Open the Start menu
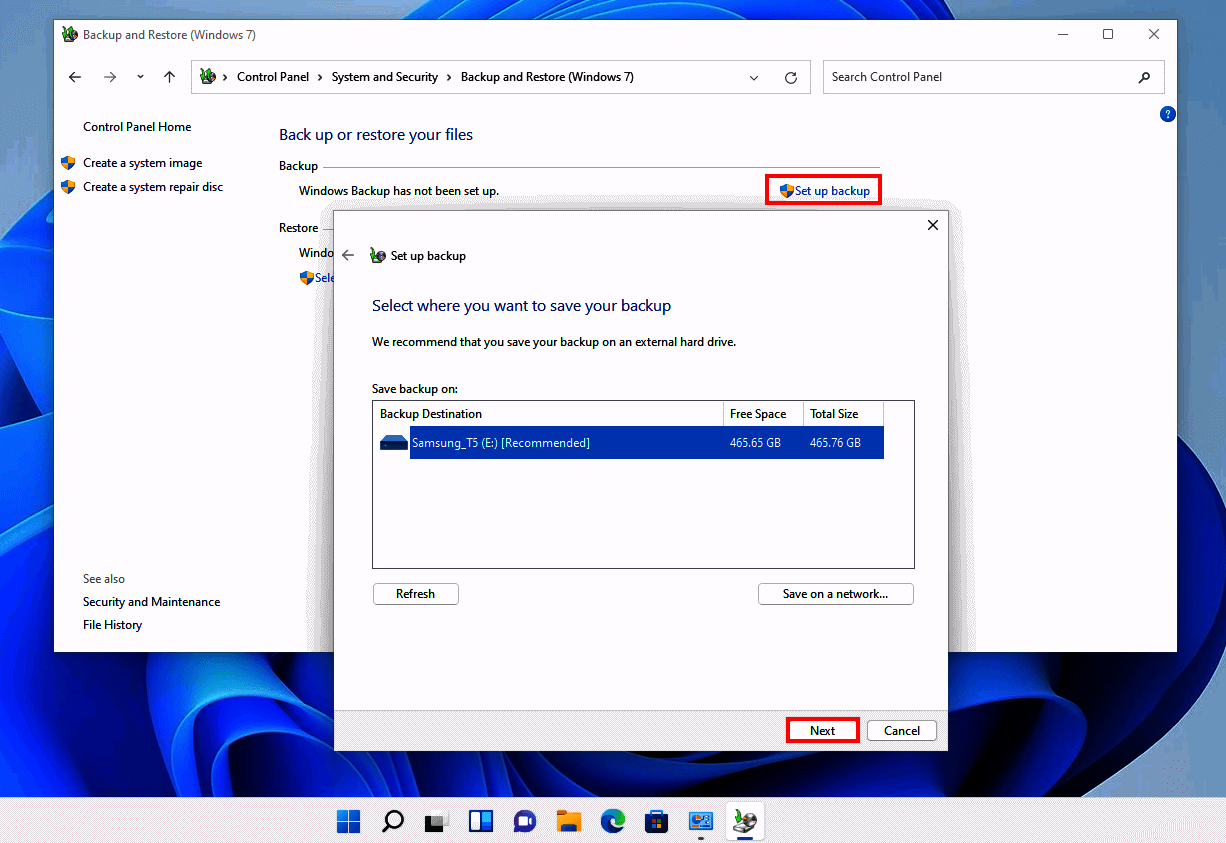Viewport: 1226px width, 843px height. click(x=348, y=820)
